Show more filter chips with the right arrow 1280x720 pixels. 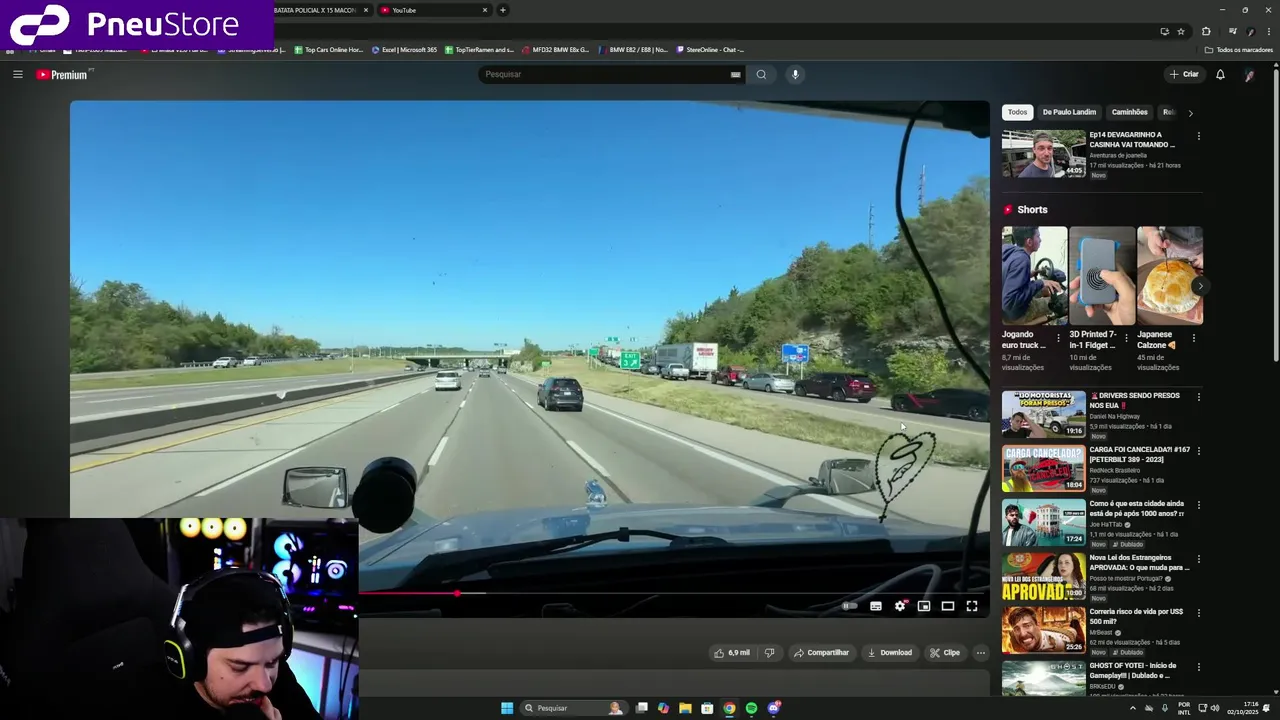coord(1190,113)
